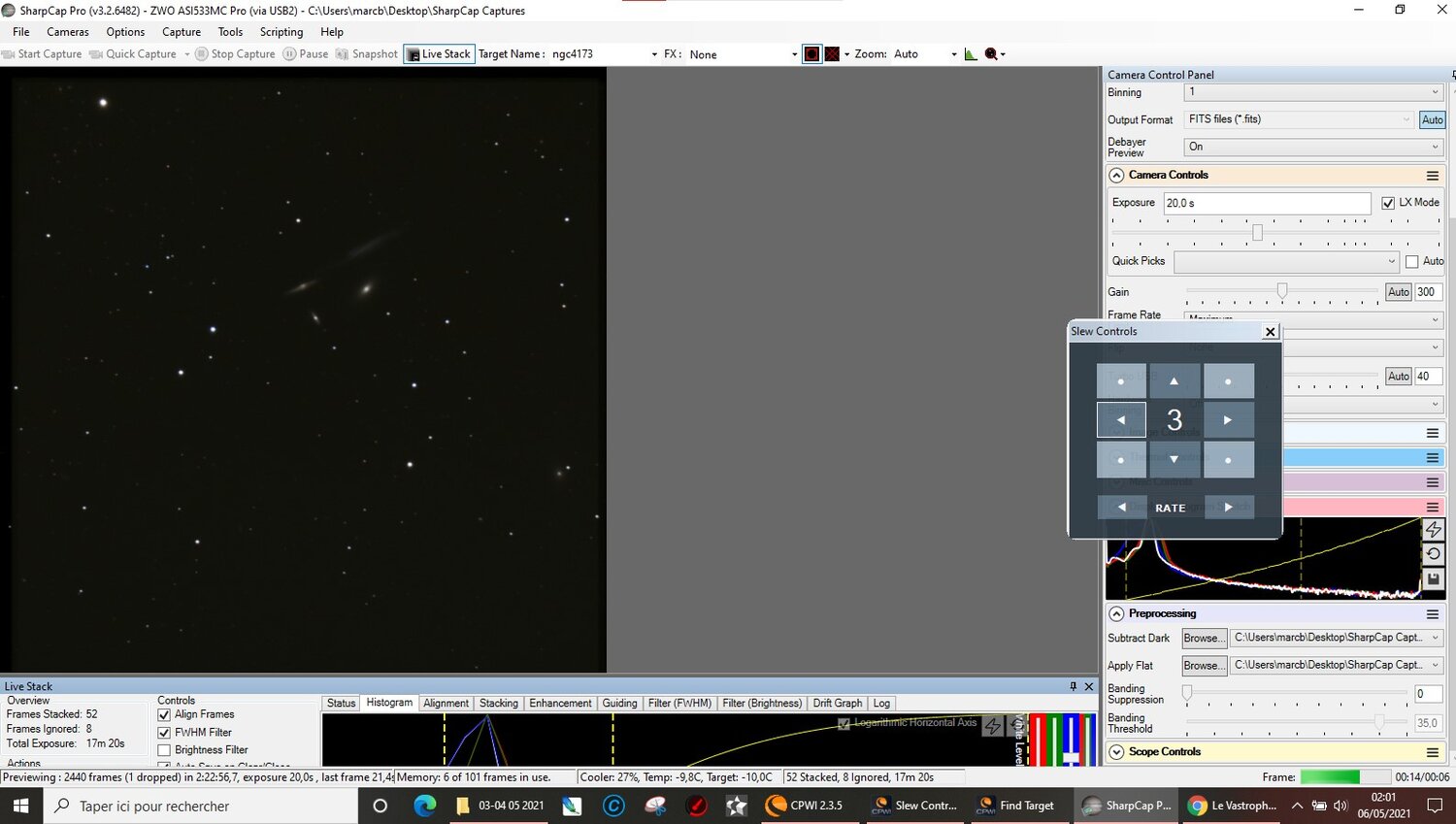
Task: Open the Zoom level dropdown
Action: point(953,54)
